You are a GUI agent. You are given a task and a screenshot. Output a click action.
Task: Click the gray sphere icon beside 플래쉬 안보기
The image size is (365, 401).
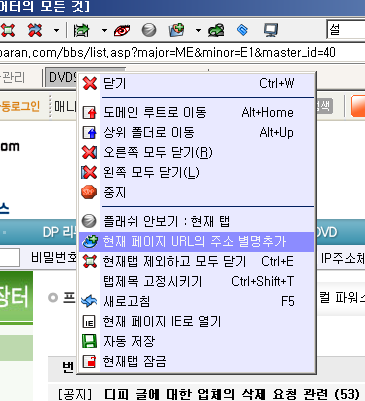tap(89, 221)
